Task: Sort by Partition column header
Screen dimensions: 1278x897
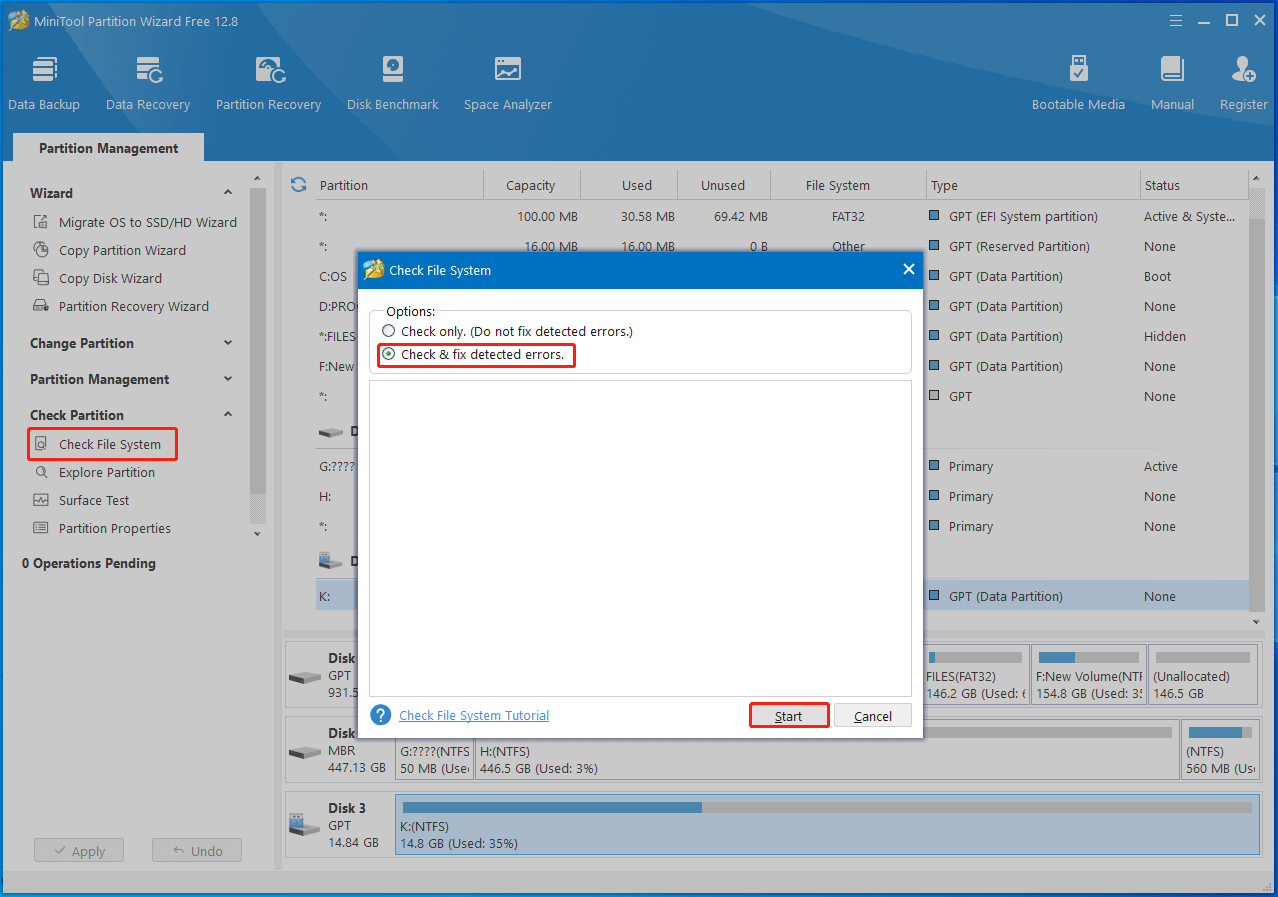Action: [x=399, y=185]
